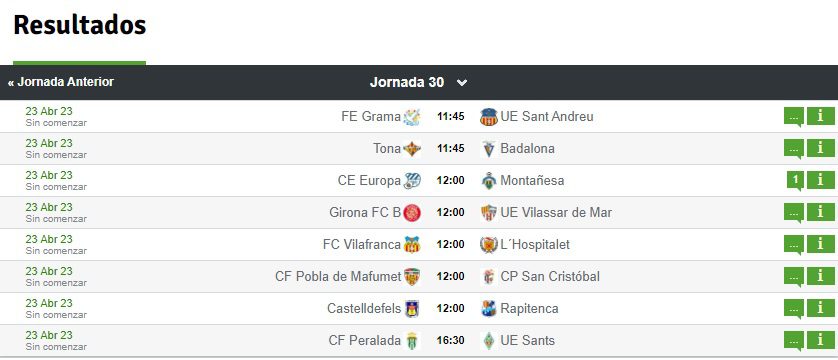The width and height of the screenshot is (838, 360).
Task: Open comments bubble for Tona vs Badalona
Action: tap(794, 149)
